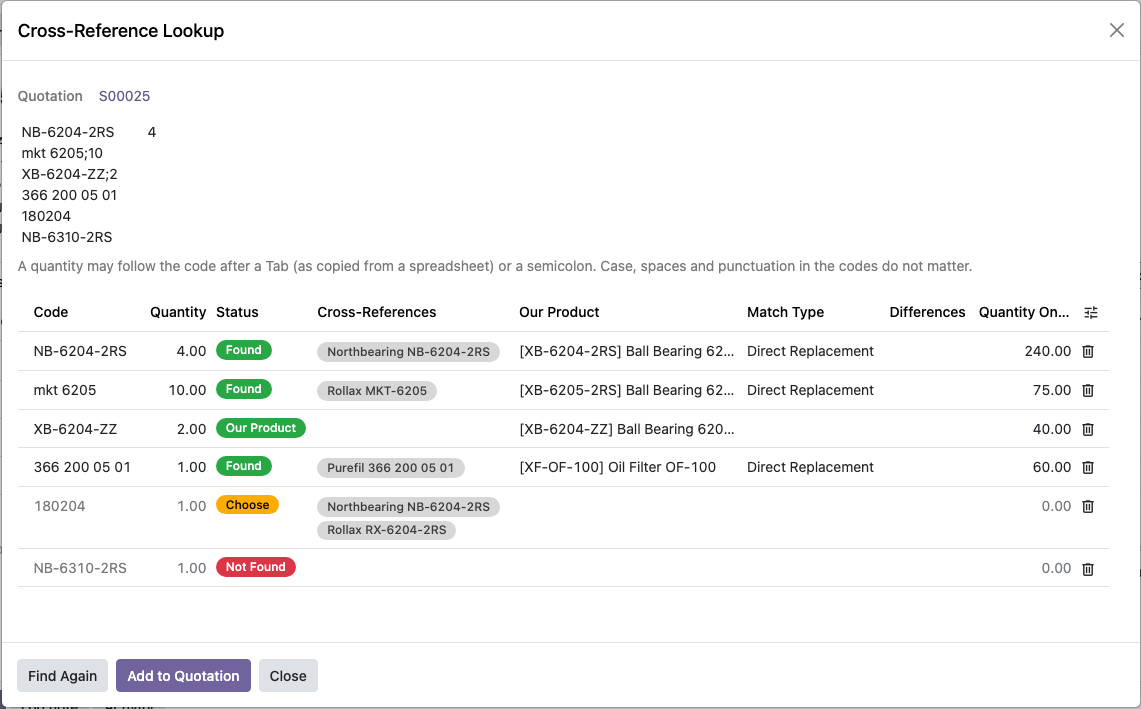
Task: Open the optional columns settings icon
Action: [1091, 313]
